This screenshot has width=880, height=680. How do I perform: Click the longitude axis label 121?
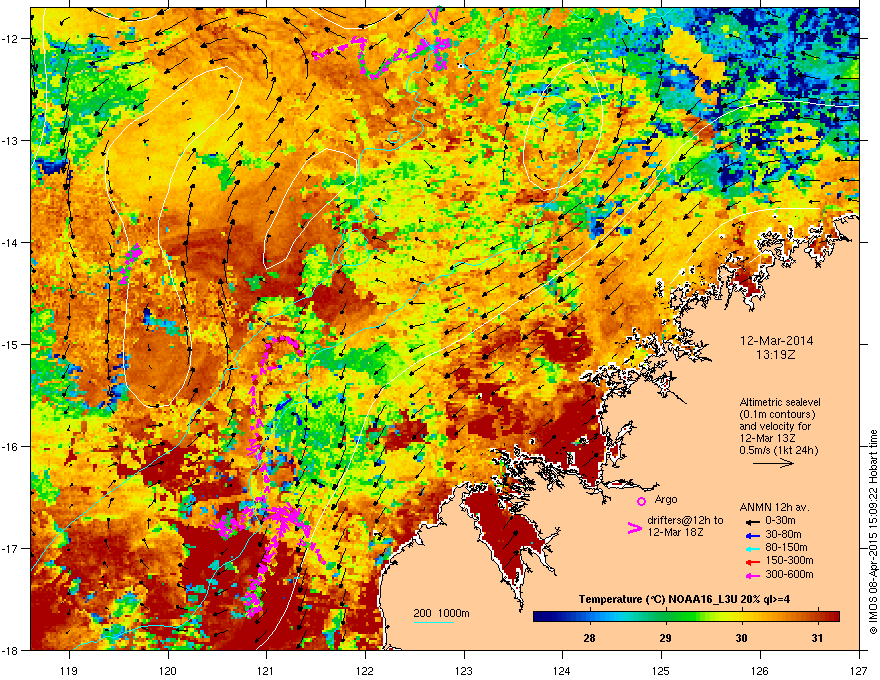266,670
